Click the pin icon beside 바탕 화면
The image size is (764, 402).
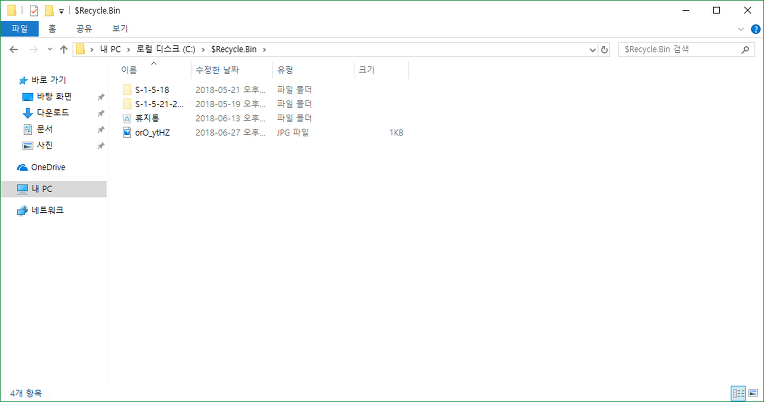[x=101, y=97]
